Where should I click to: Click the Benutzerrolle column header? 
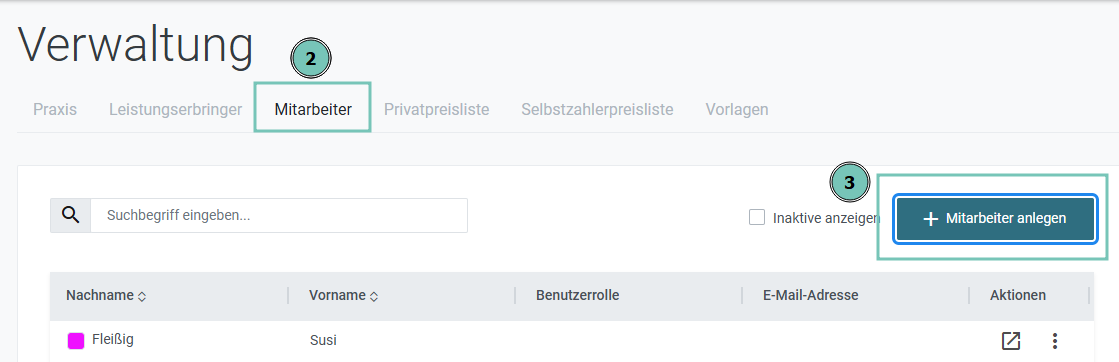coord(577,295)
